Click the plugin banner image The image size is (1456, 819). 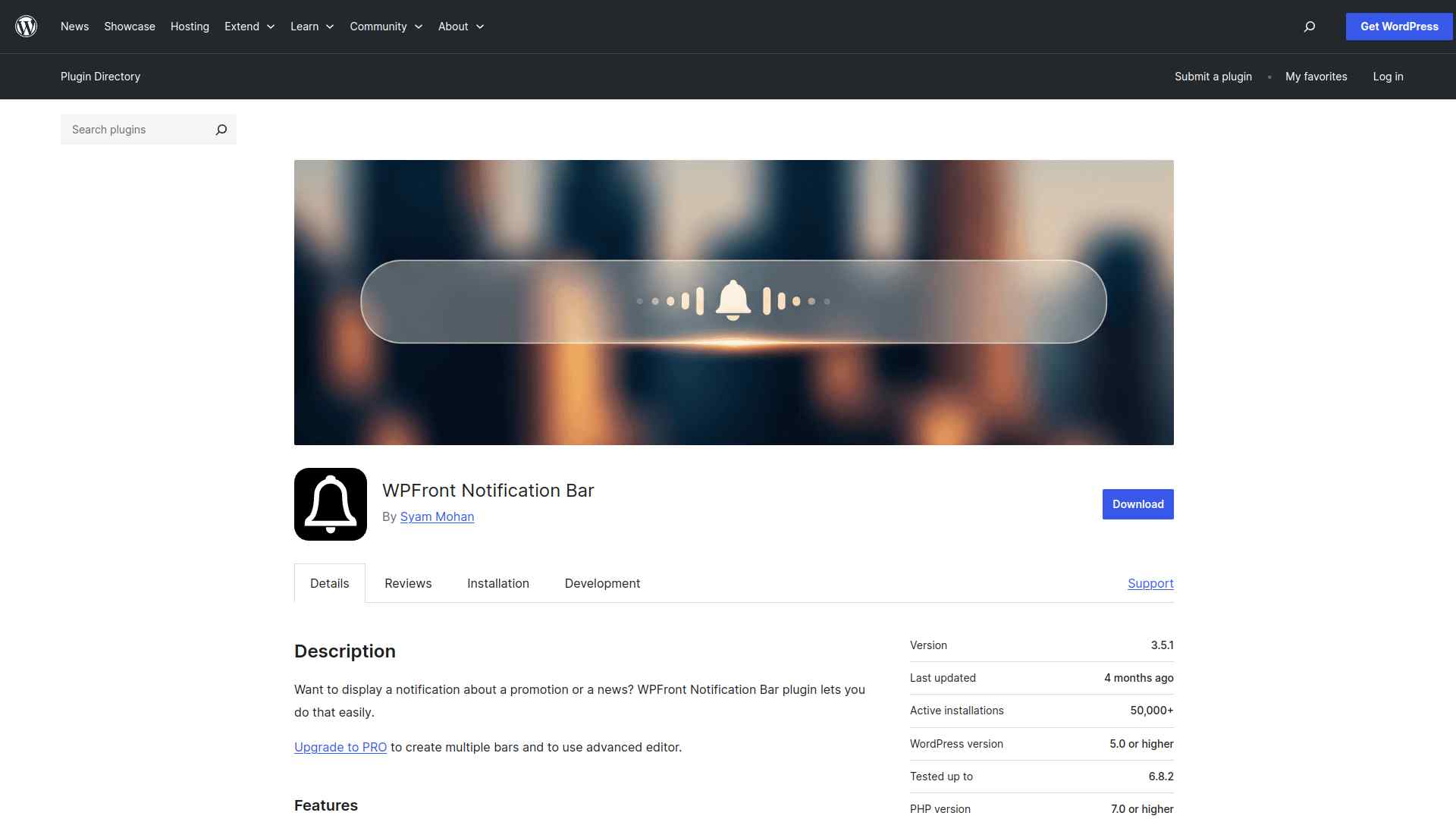click(734, 303)
